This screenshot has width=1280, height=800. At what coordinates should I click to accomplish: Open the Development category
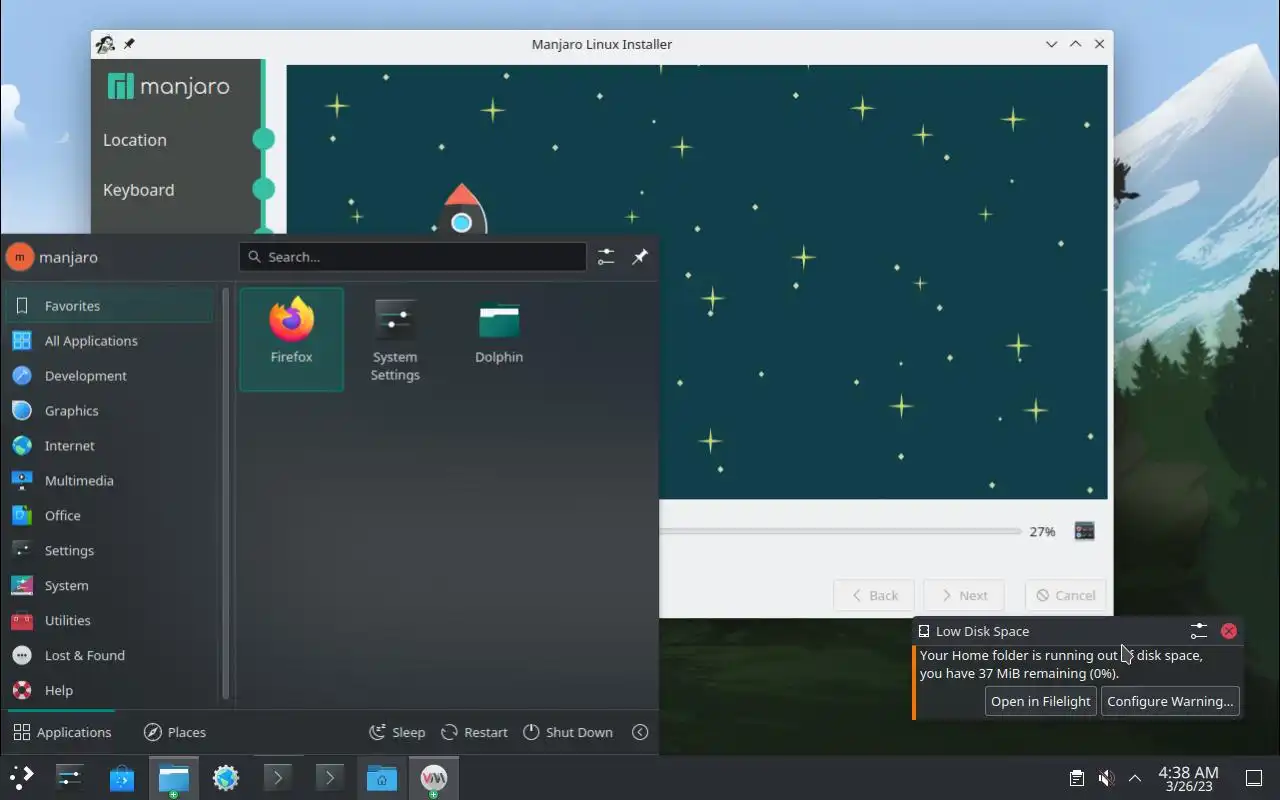point(110,376)
